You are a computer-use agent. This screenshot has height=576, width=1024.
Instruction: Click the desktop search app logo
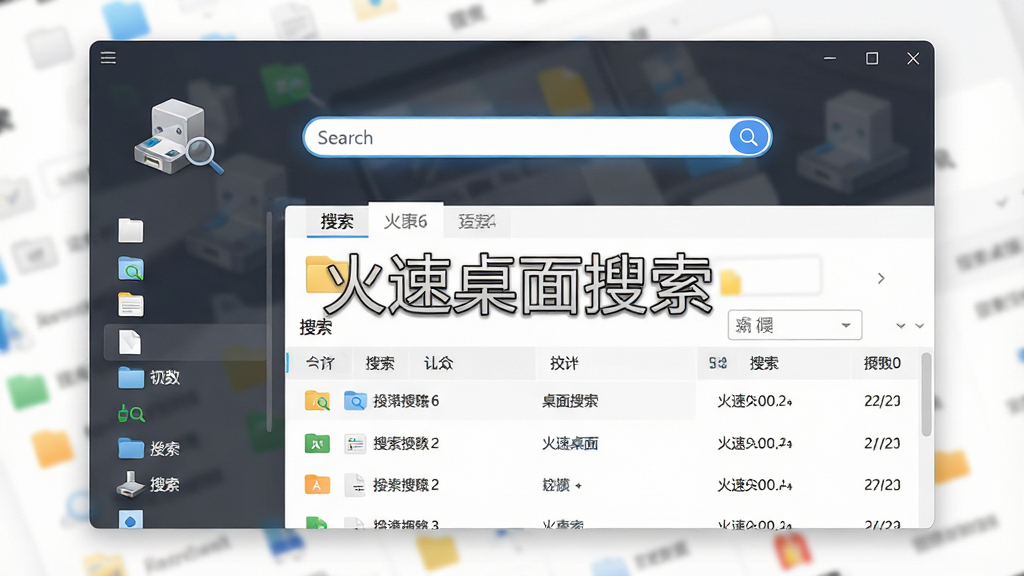[178, 137]
